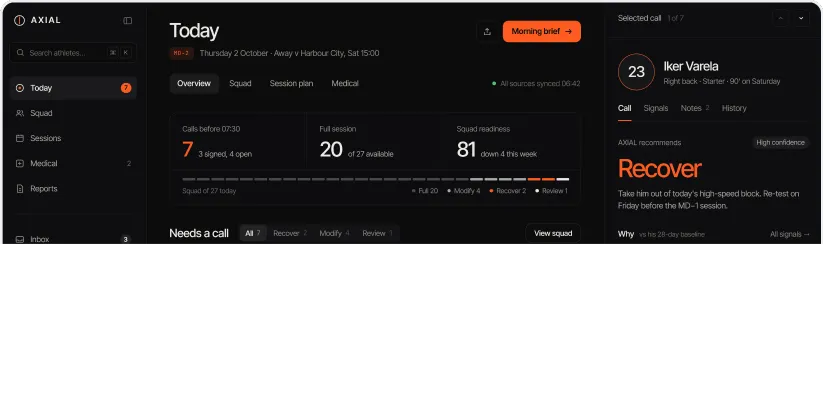Click the AXIAL logo icon

(x=19, y=20)
